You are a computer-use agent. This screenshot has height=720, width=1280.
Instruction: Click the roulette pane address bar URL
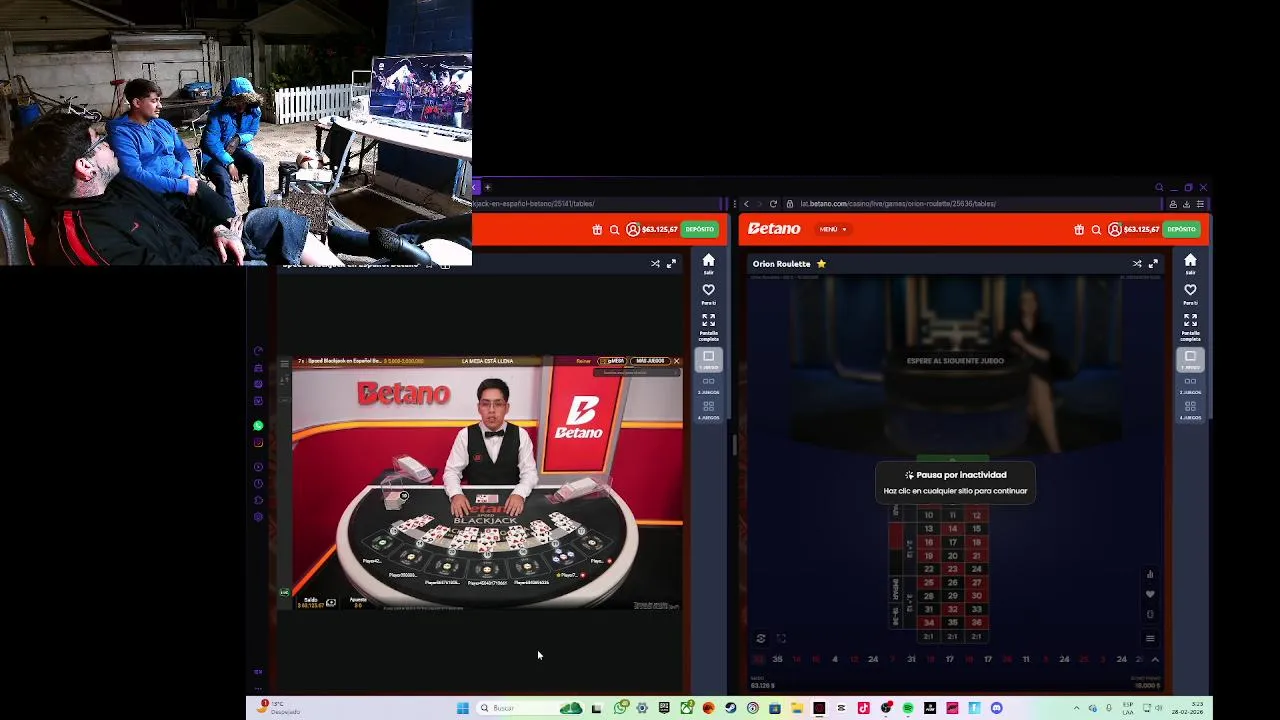[x=897, y=204]
